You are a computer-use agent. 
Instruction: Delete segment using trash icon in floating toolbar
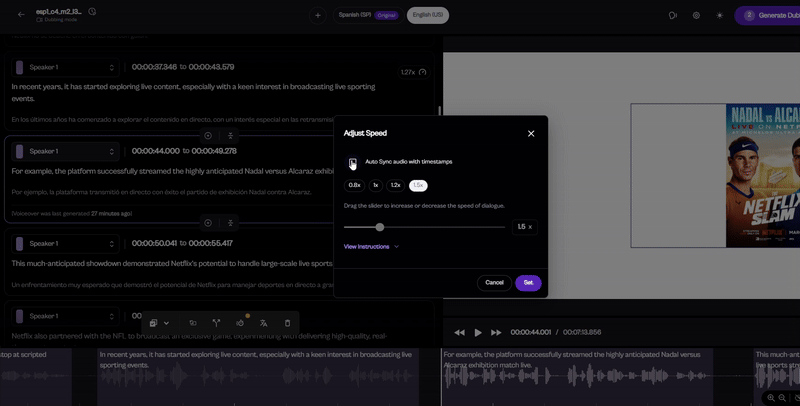pyautogui.click(x=287, y=323)
